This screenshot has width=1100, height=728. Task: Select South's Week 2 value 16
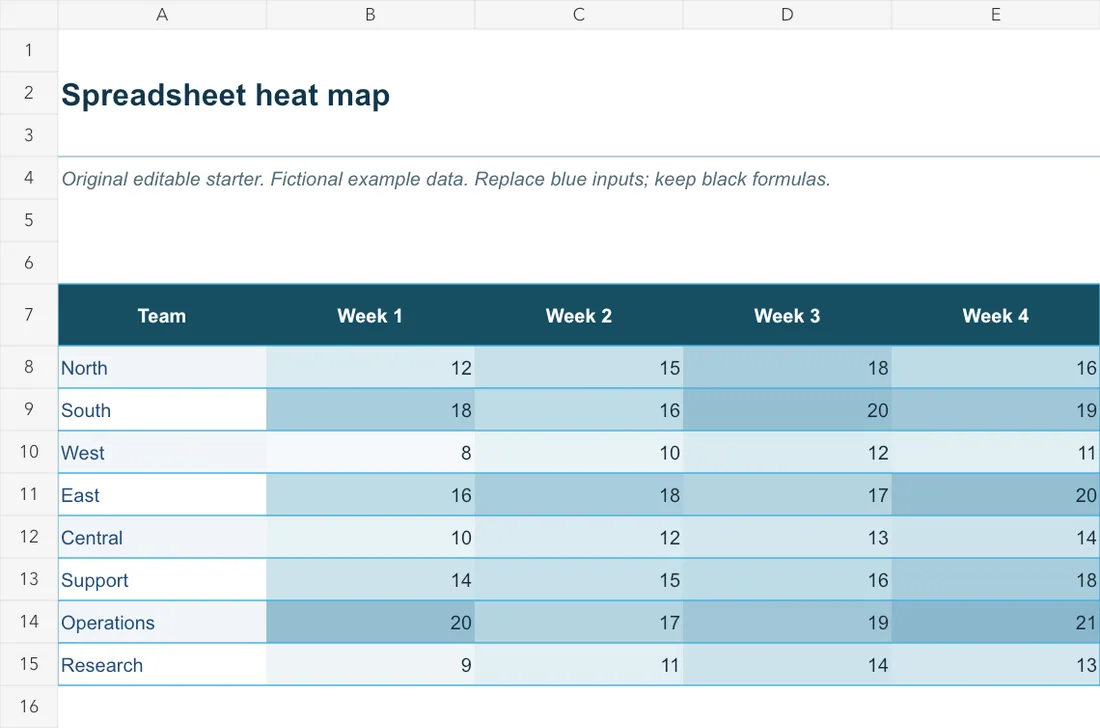(579, 410)
